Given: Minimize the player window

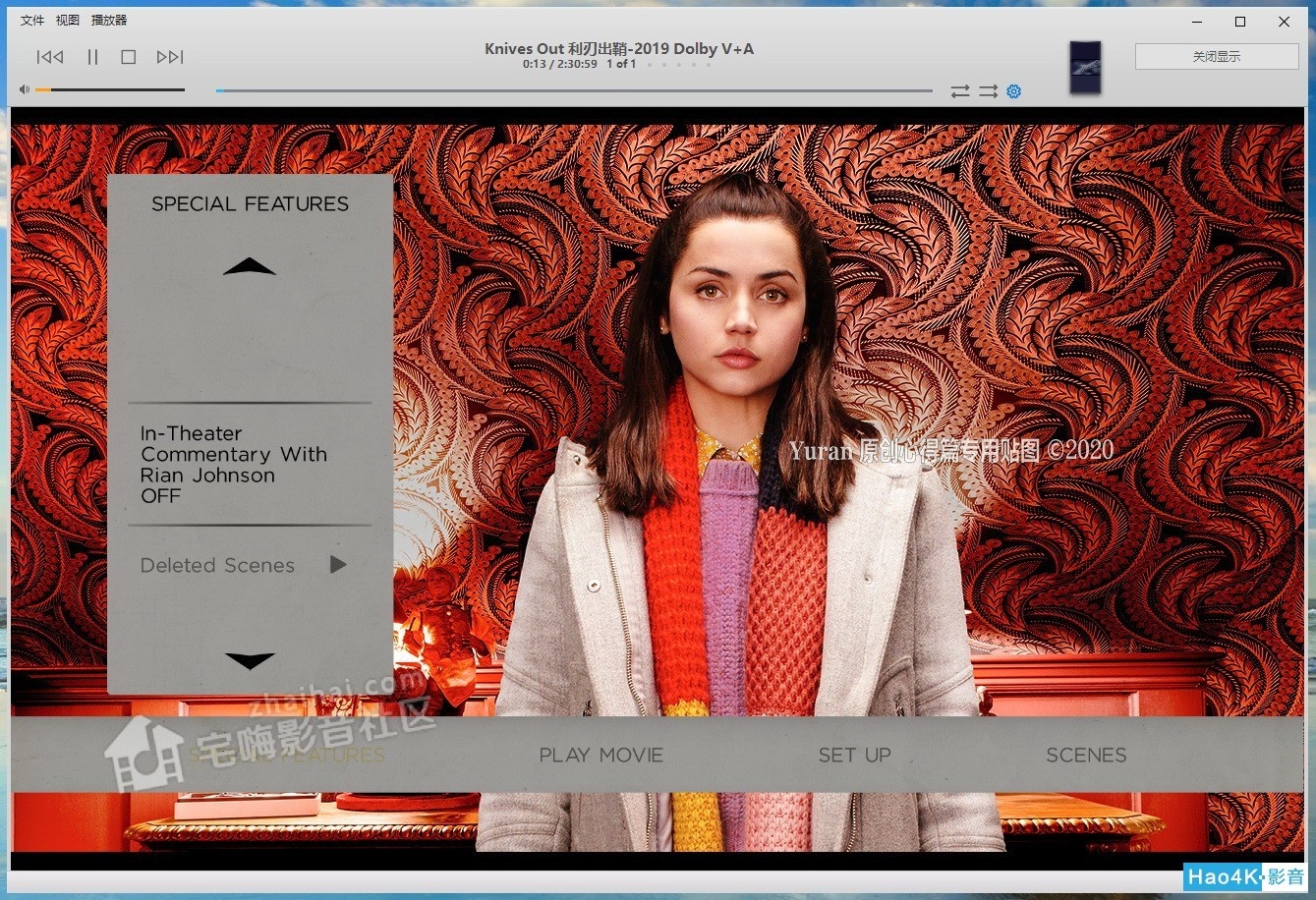Looking at the screenshot, I should [x=1196, y=22].
